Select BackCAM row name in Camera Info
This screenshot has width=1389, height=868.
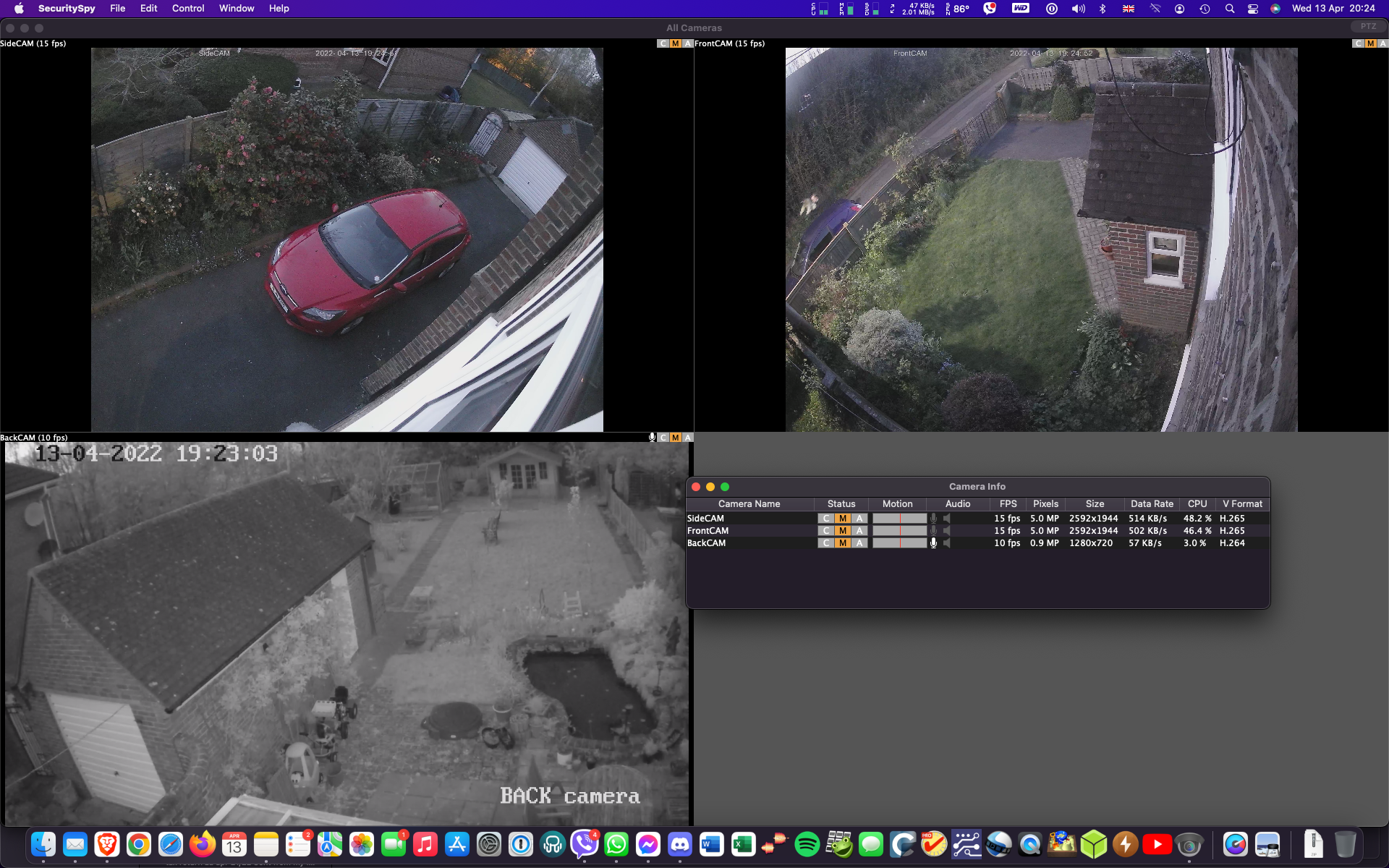tap(706, 543)
